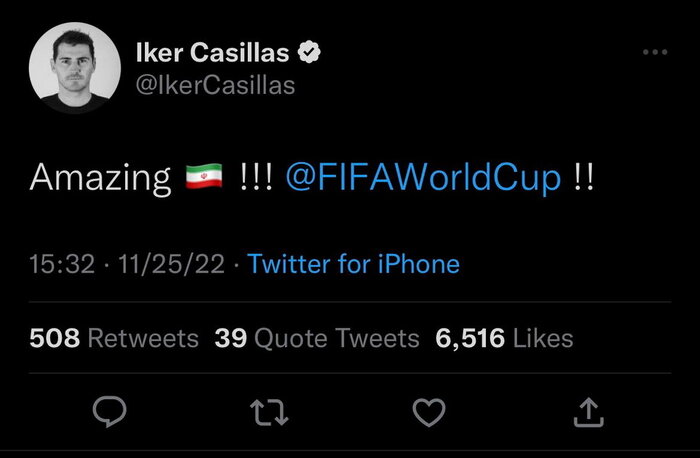Open the @FIFAWorldCup mention link
700x458 pixels.
(x=423, y=179)
